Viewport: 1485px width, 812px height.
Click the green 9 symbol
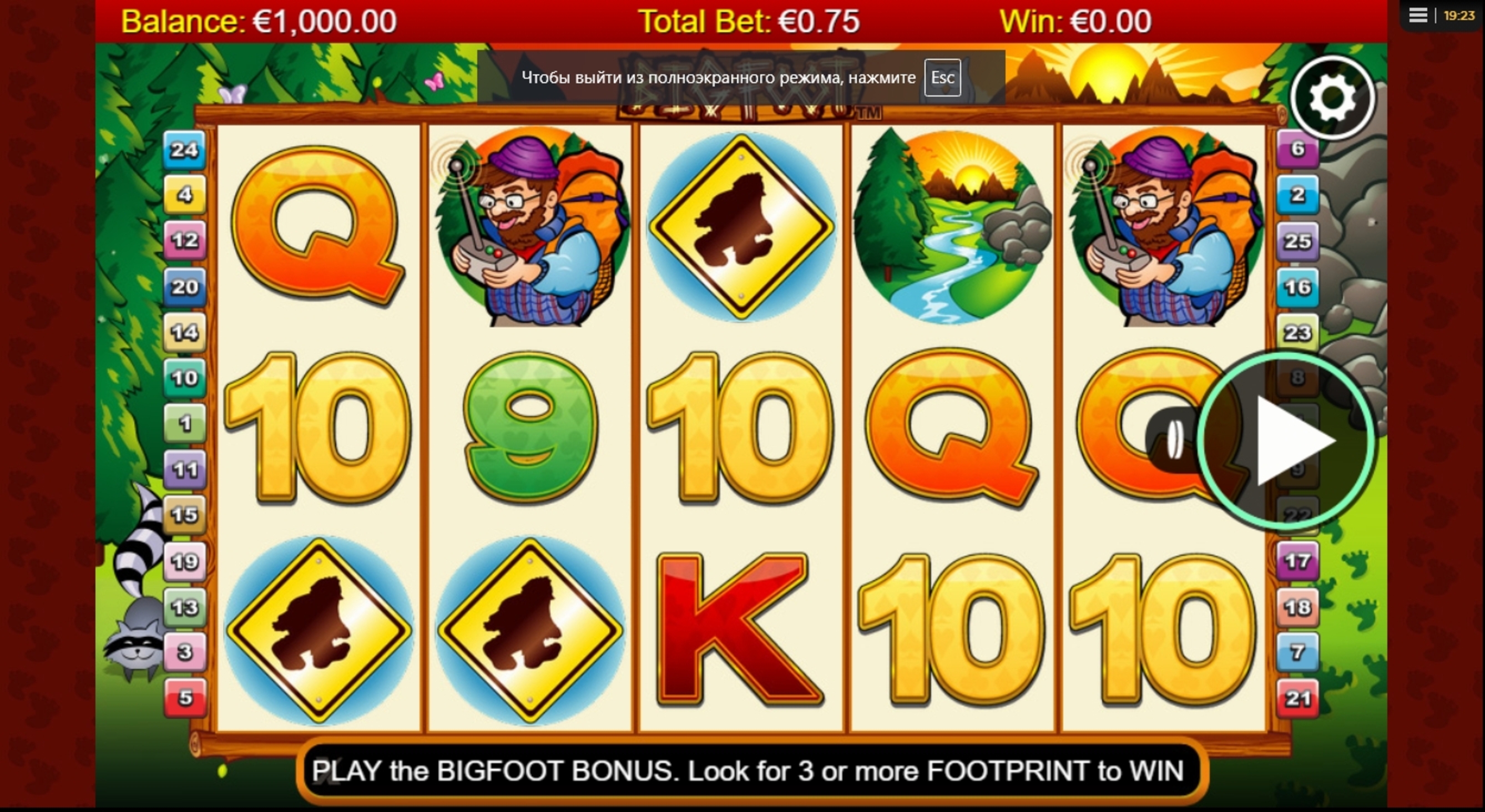529,428
